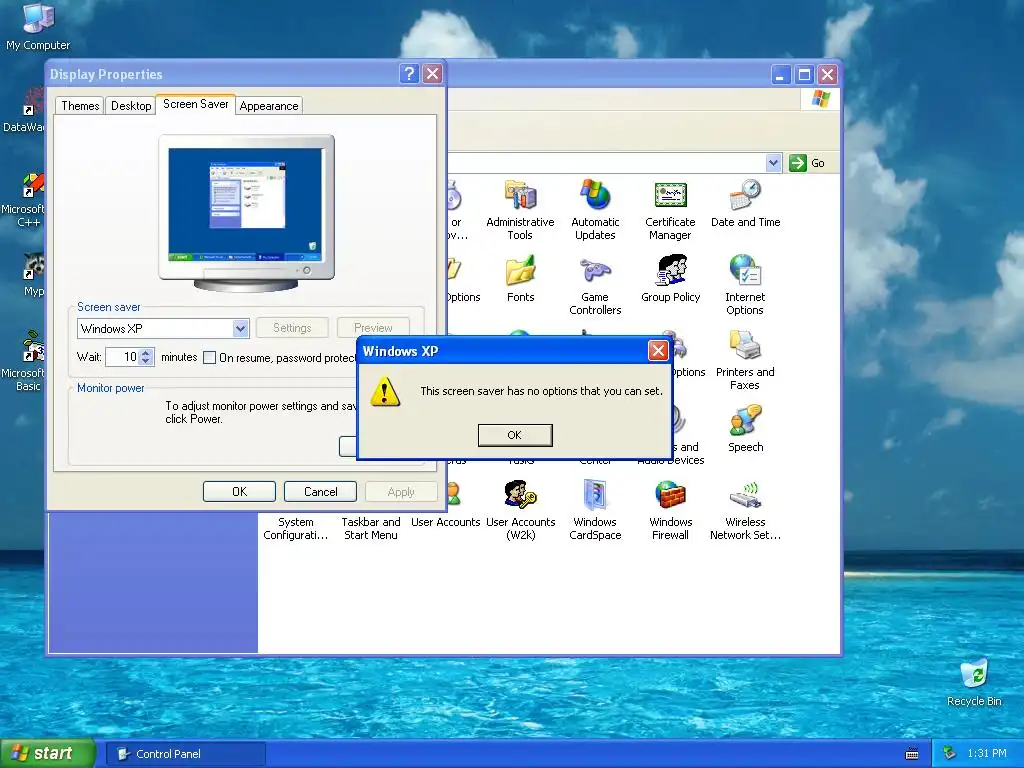The height and width of the screenshot is (768, 1024).
Task: Open the Screen saver dropdown list
Action: (240, 328)
